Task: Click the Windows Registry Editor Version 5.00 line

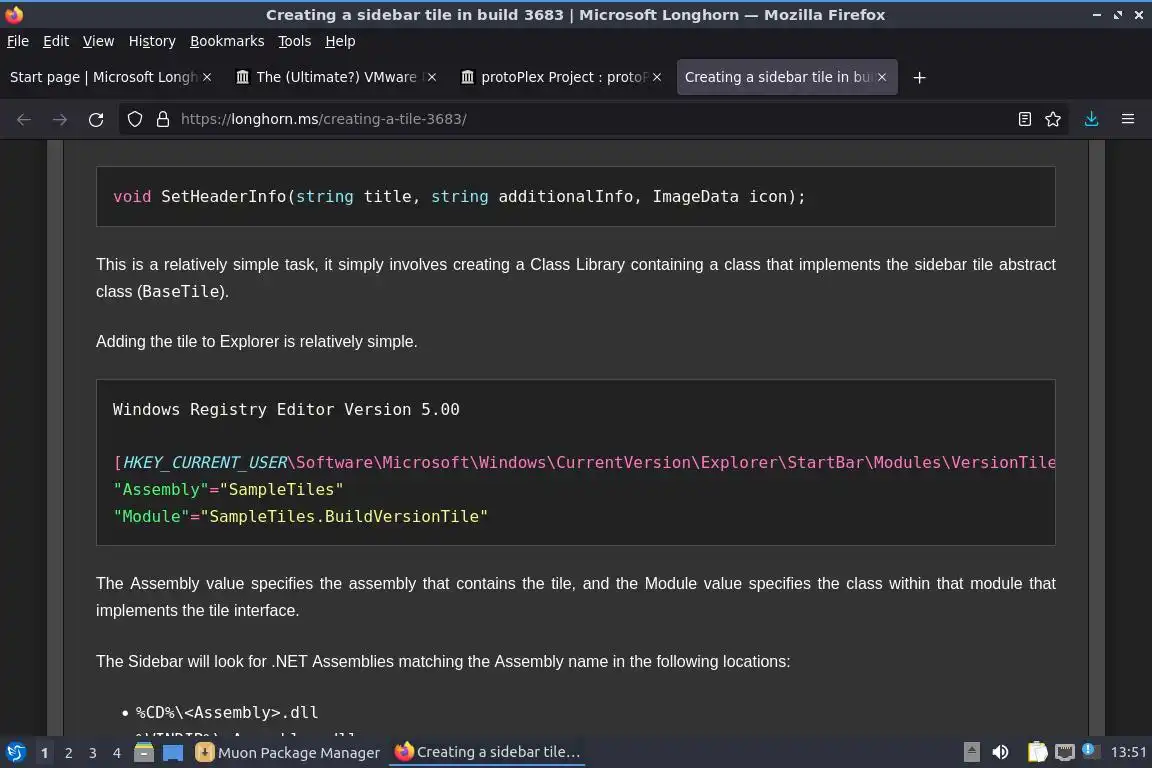Action: click(x=286, y=409)
